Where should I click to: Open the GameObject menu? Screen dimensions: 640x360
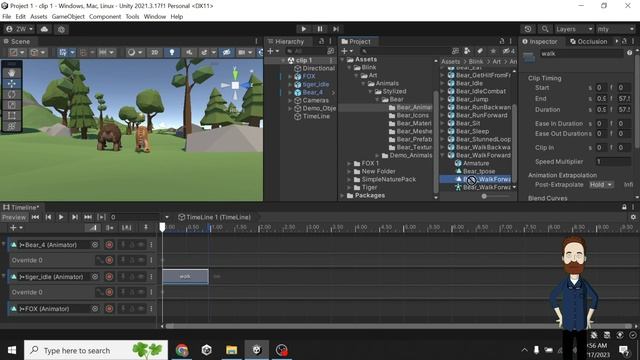pyautogui.click(x=68, y=17)
